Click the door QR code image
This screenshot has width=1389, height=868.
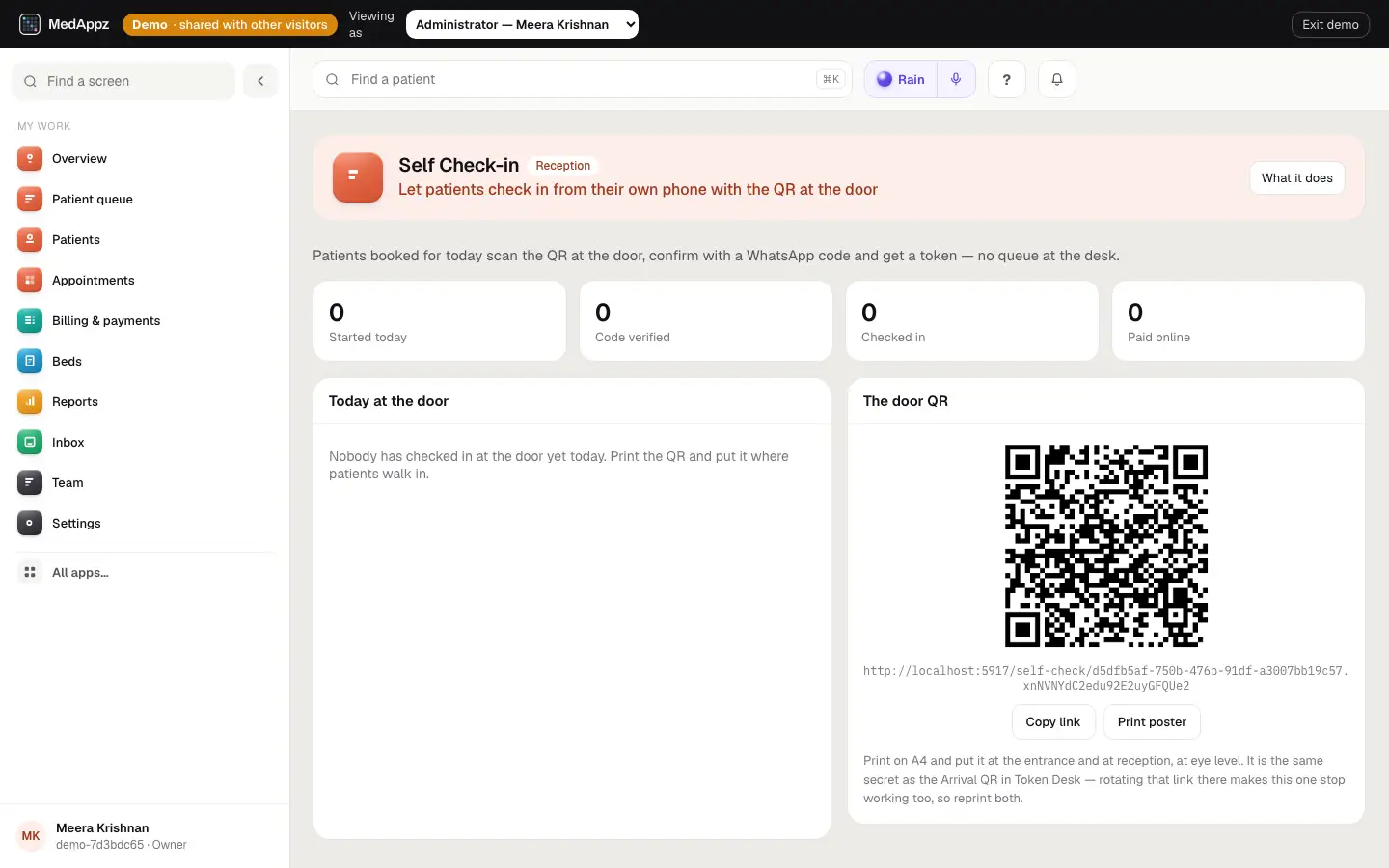click(x=1106, y=546)
